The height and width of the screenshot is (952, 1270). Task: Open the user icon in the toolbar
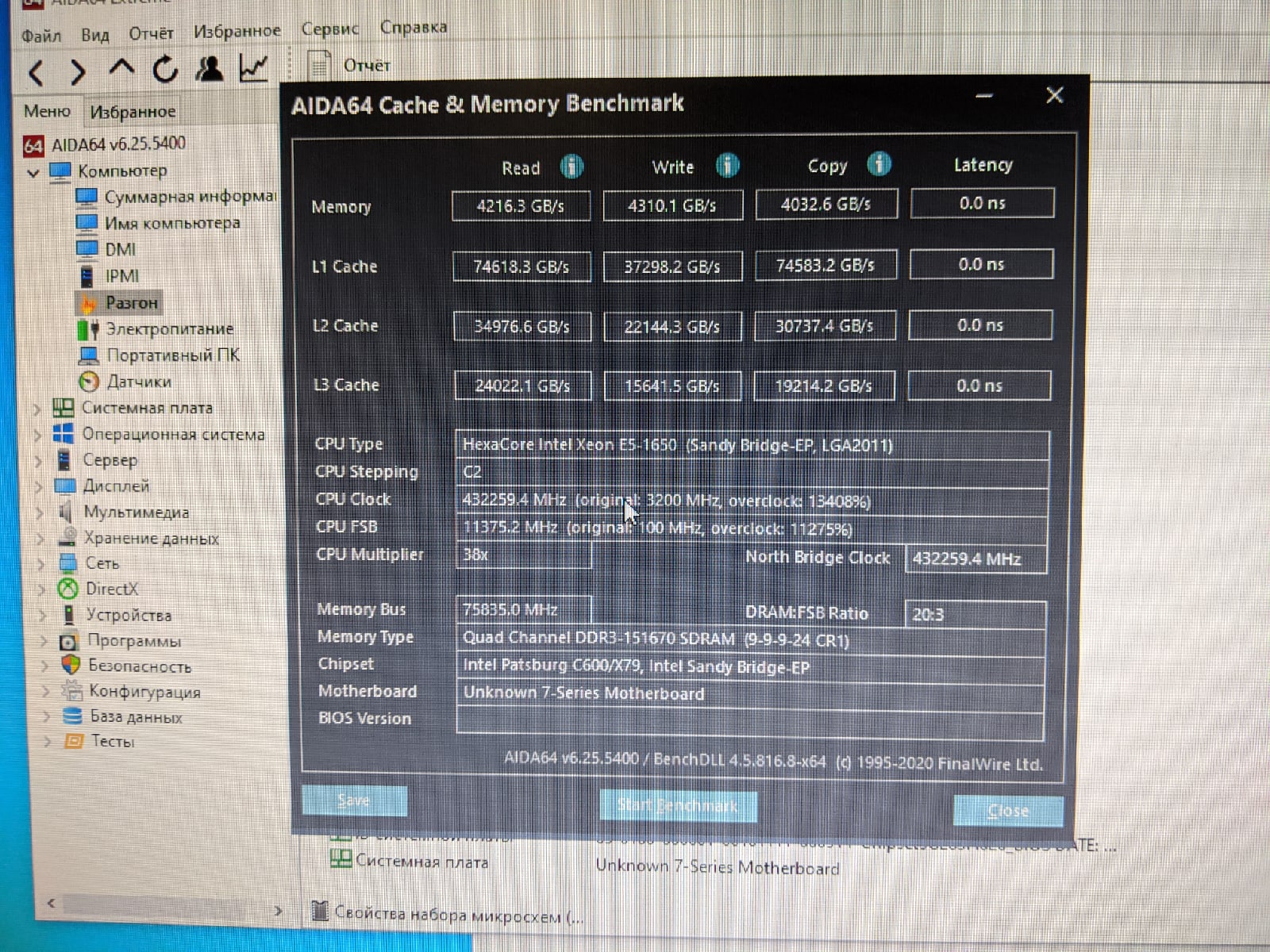(210, 68)
